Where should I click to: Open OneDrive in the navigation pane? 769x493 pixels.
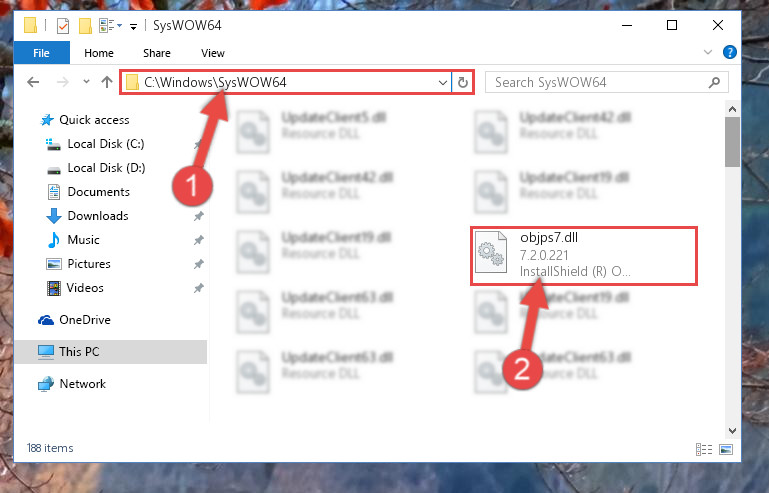click(x=85, y=320)
